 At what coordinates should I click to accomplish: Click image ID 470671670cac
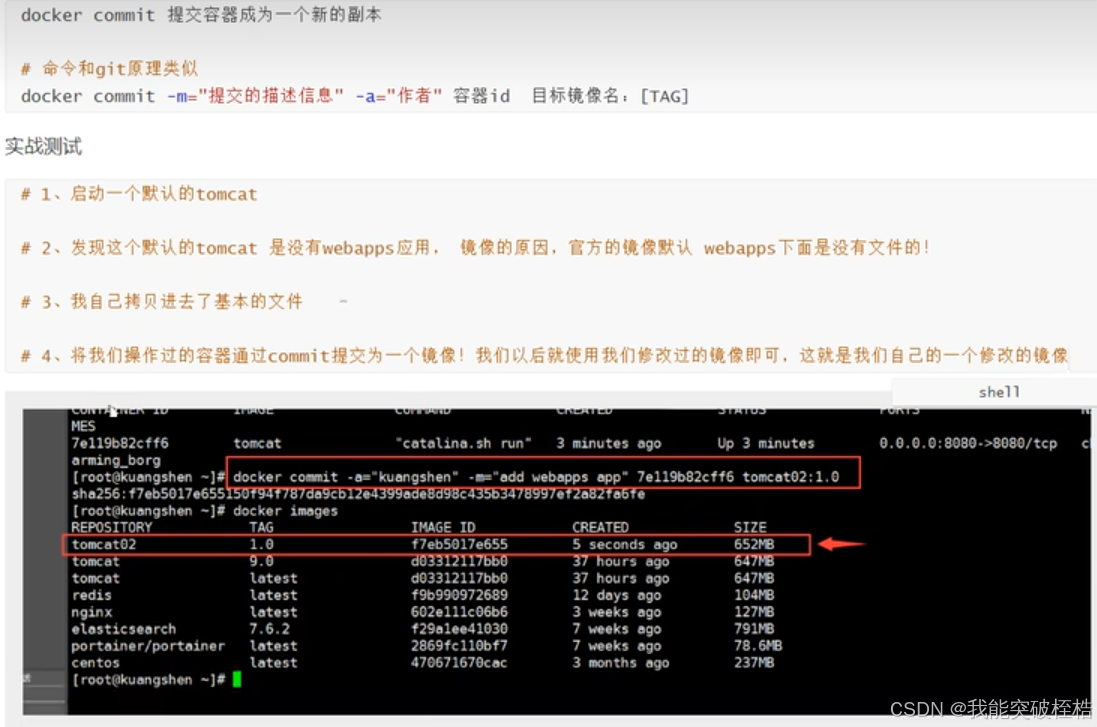(459, 663)
